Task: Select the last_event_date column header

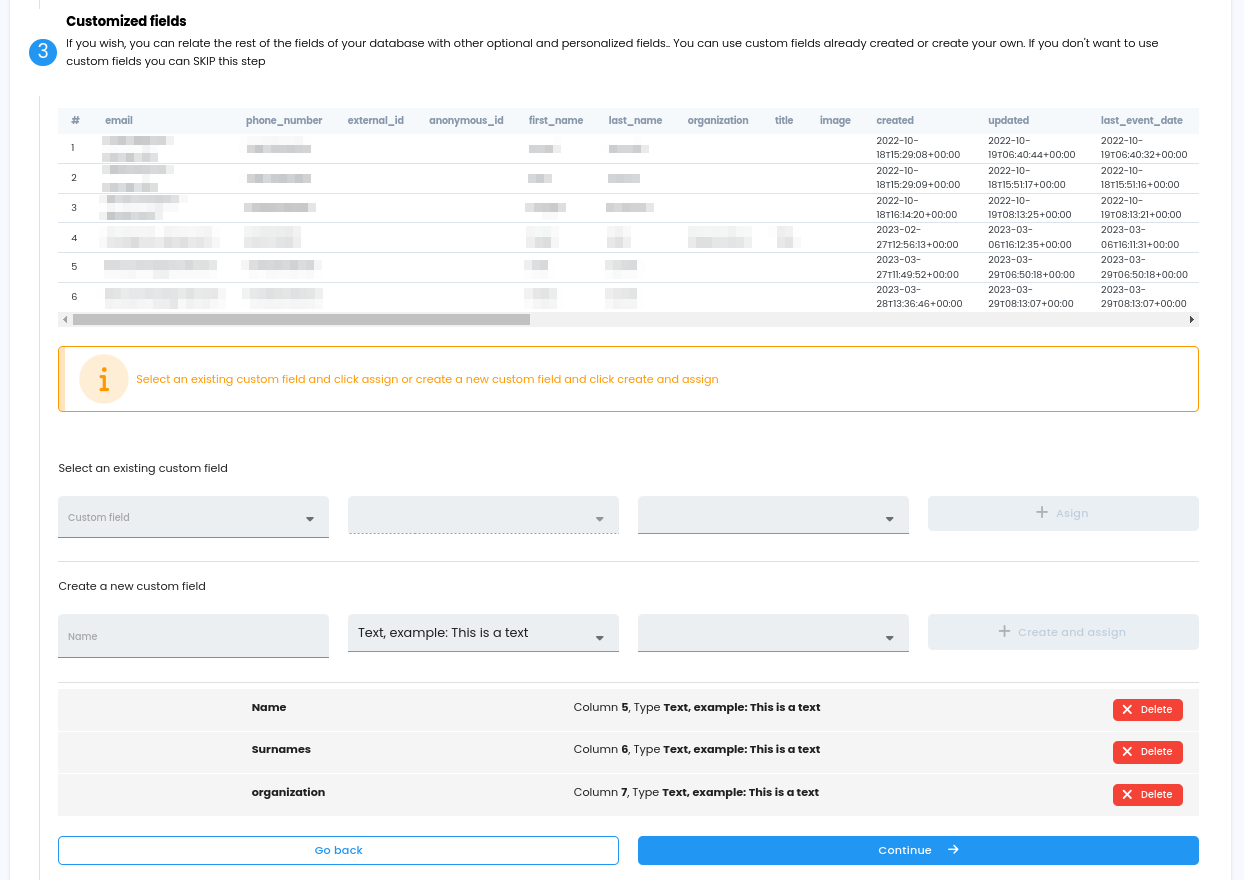Action: [x=1141, y=121]
